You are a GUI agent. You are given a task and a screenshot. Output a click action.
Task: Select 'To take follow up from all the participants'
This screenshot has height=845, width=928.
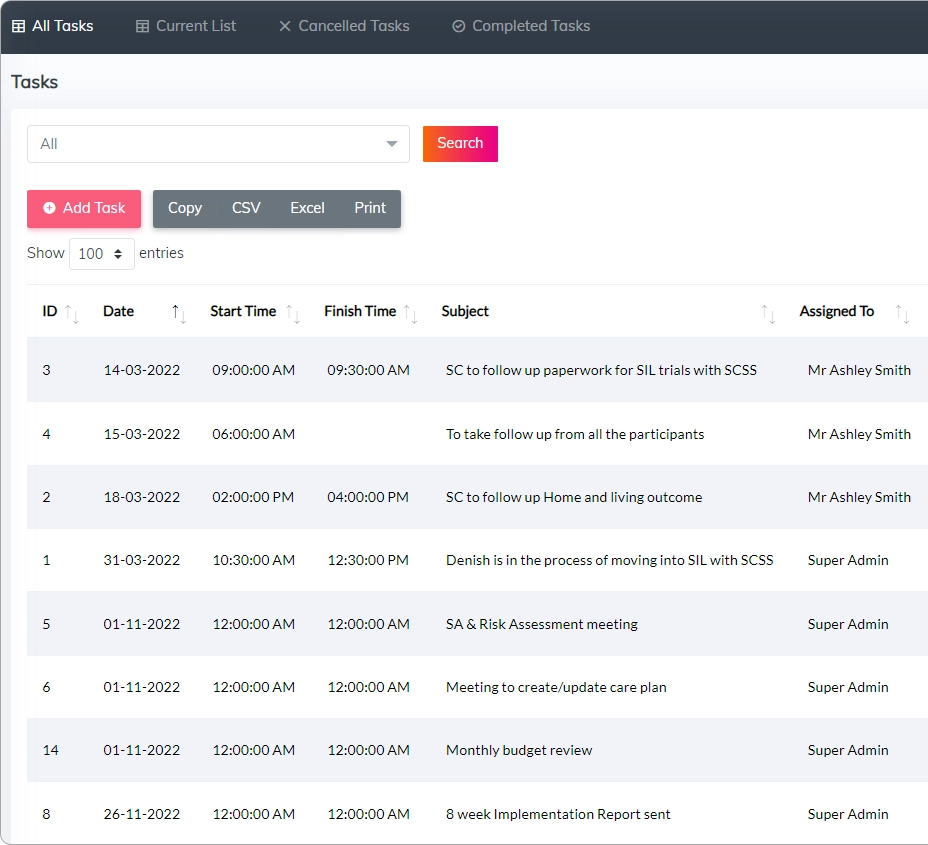pyautogui.click(x=575, y=434)
